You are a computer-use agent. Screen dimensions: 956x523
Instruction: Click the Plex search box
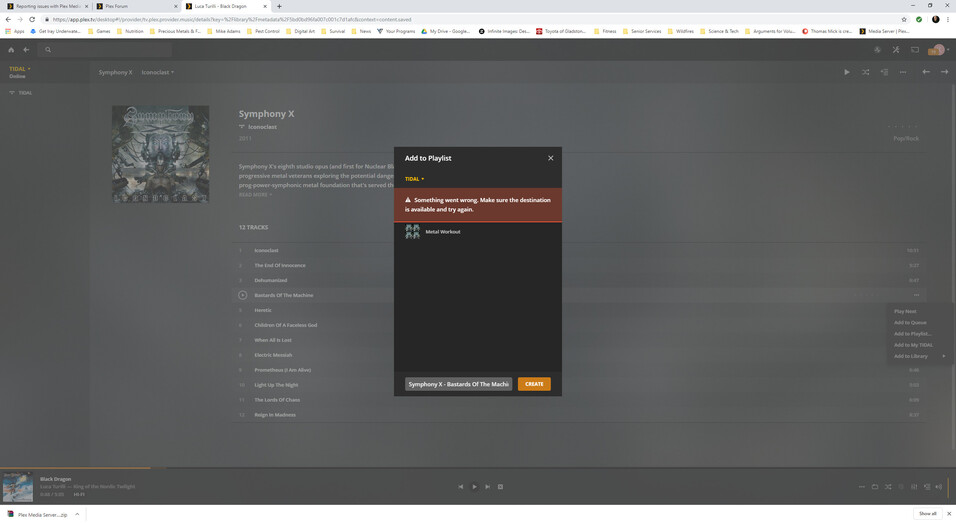pyautogui.click(x=107, y=50)
